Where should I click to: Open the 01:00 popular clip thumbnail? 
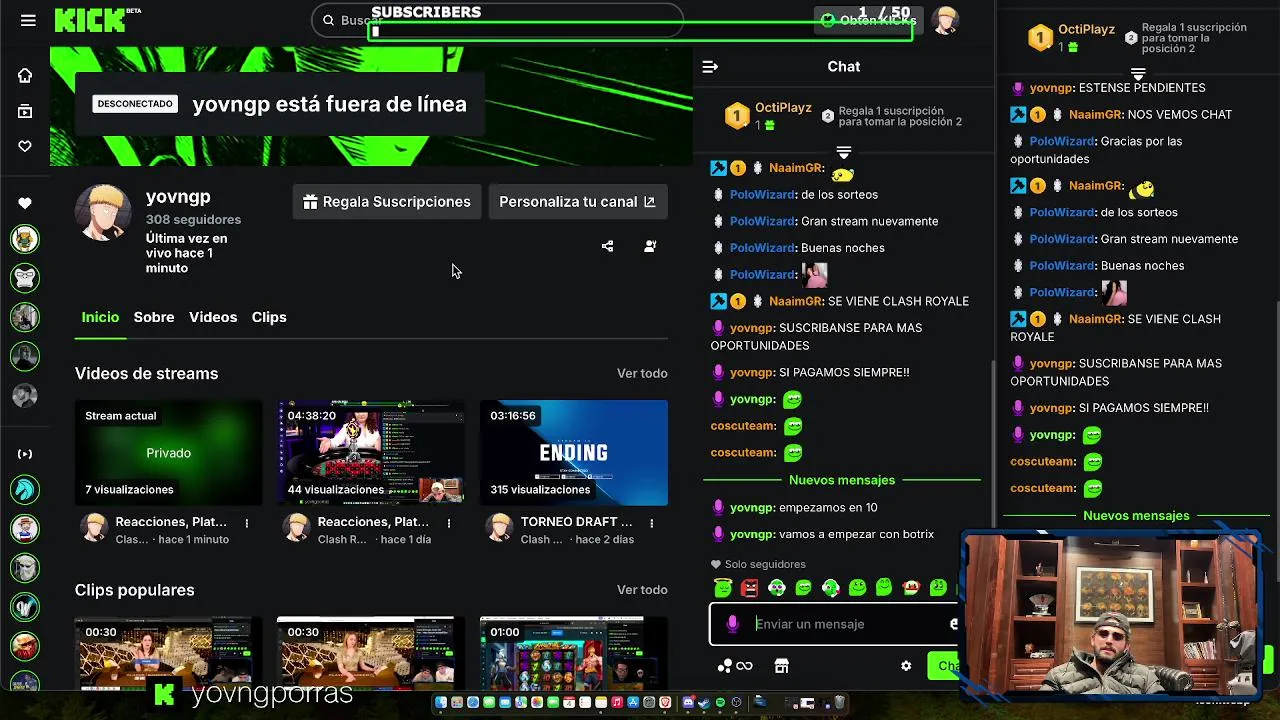[x=574, y=654]
